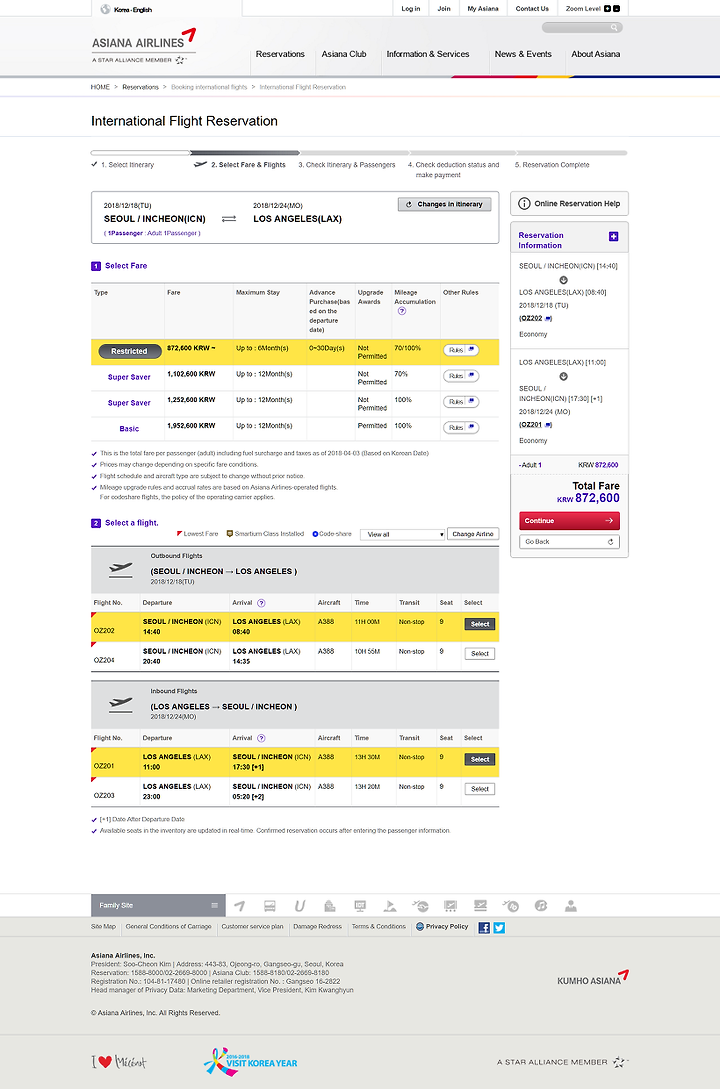Image resolution: width=720 pixels, height=1089 pixels.
Task: Click the Online Reservation Help info icon
Action: pyautogui.click(x=524, y=203)
